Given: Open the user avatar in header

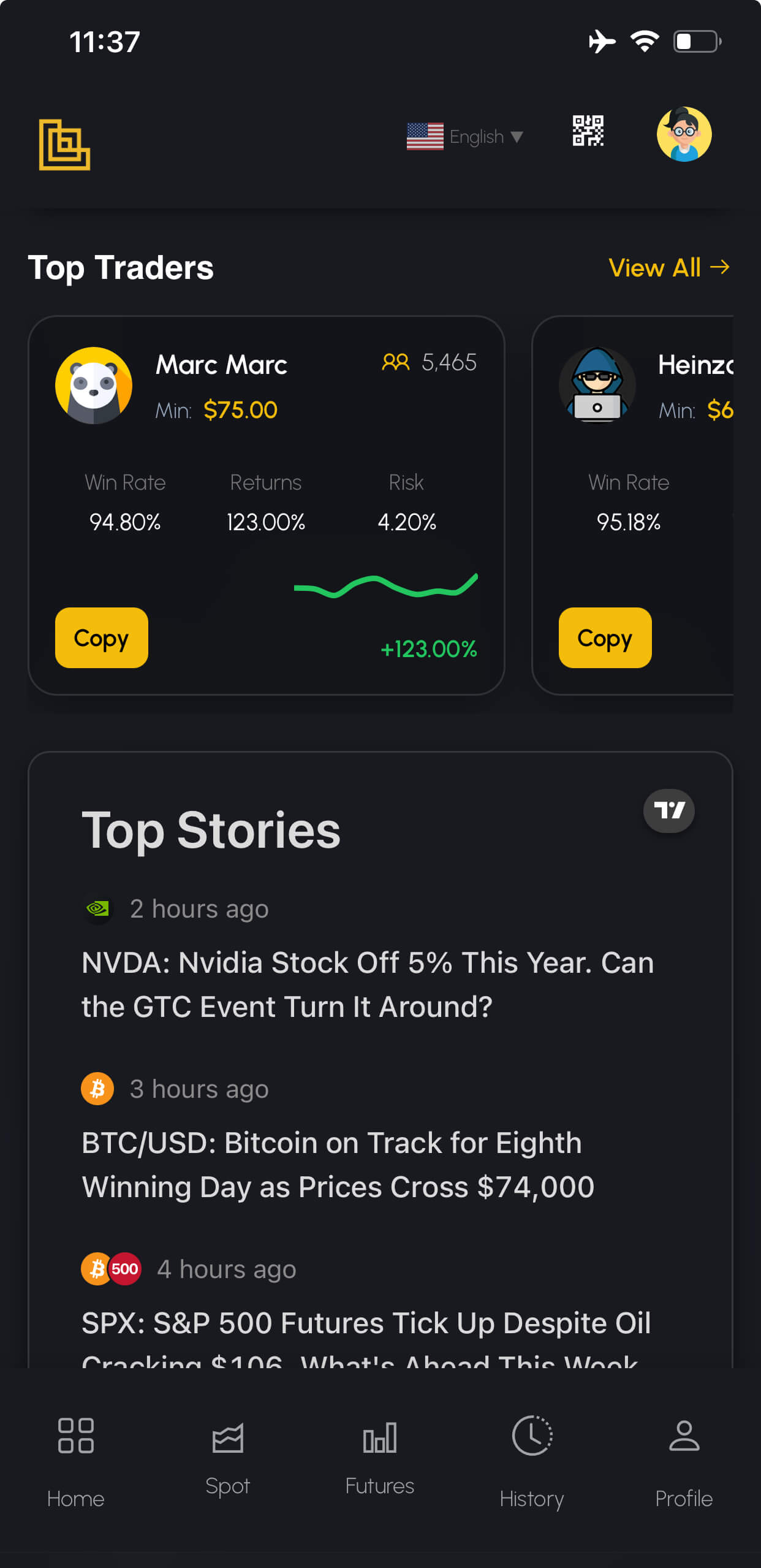Looking at the screenshot, I should (x=684, y=134).
